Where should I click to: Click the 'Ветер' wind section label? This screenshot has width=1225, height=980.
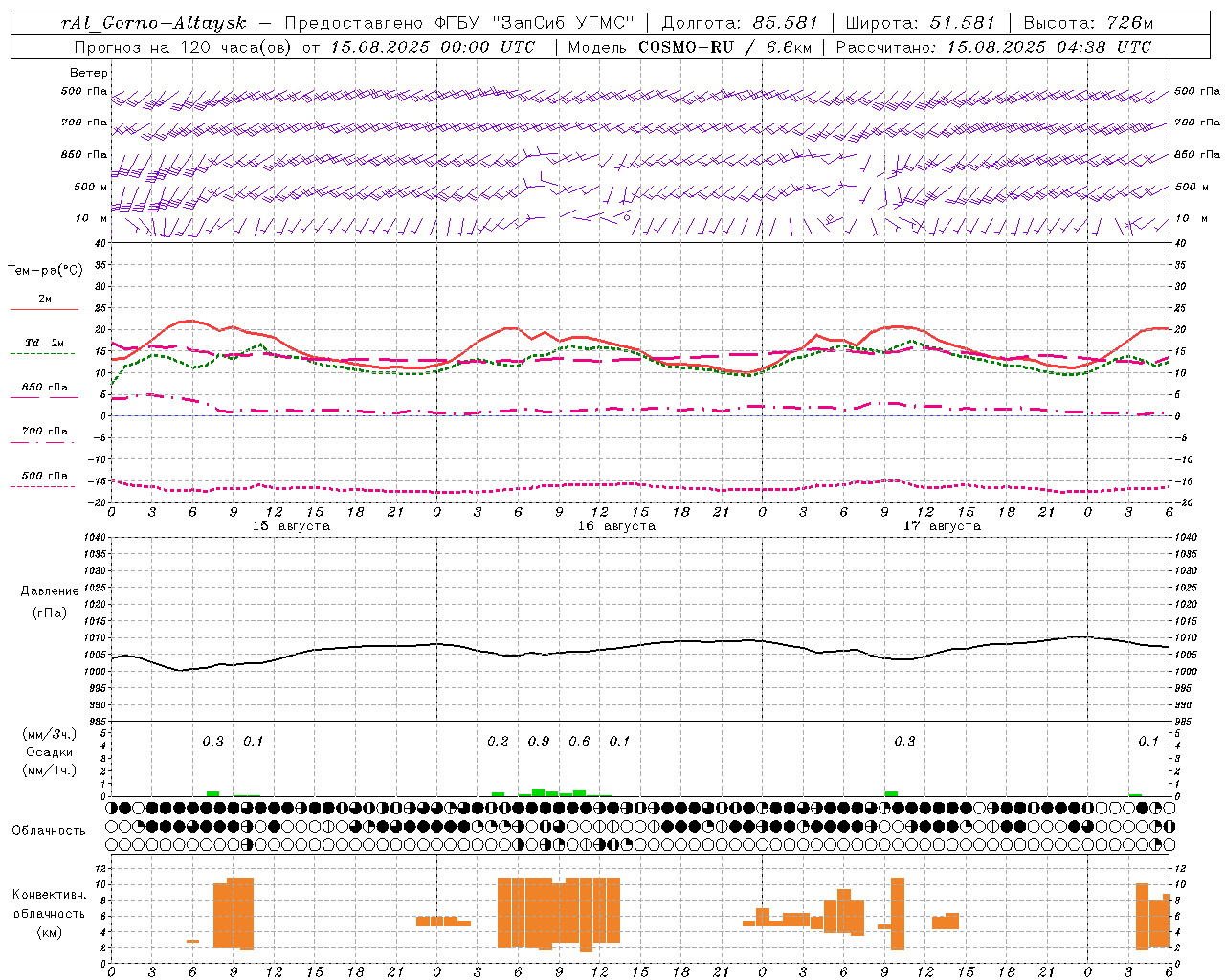tap(89, 73)
